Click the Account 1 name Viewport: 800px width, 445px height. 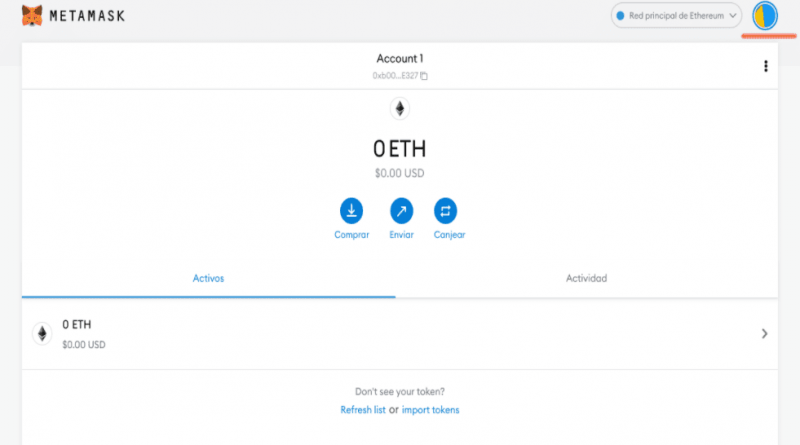coord(400,58)
